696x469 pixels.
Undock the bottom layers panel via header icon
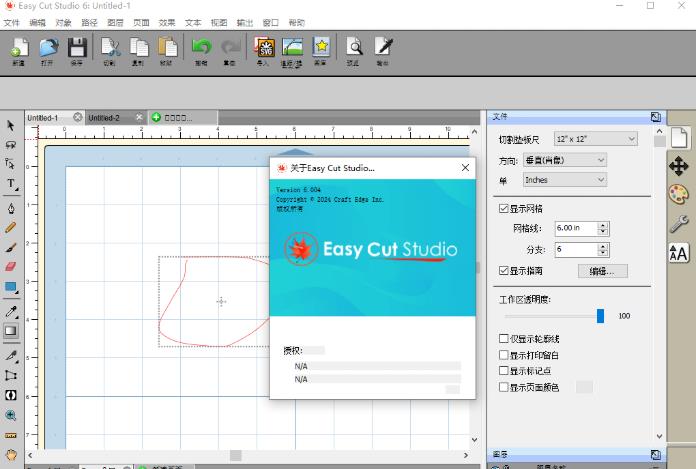pyautogui.click(x=656, y=454)
